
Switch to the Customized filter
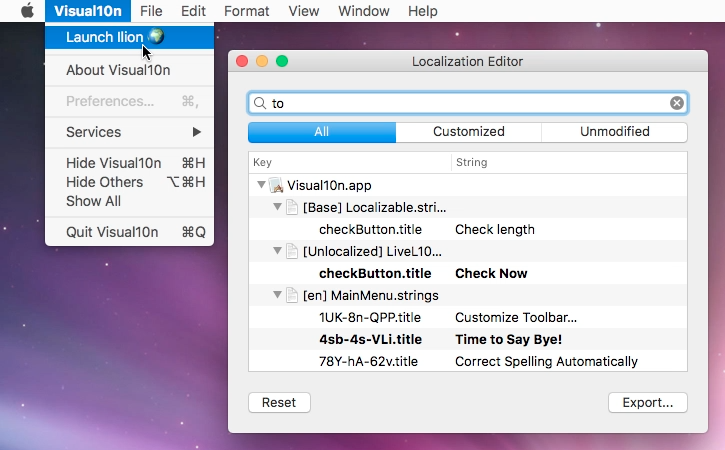coord(468,132)
